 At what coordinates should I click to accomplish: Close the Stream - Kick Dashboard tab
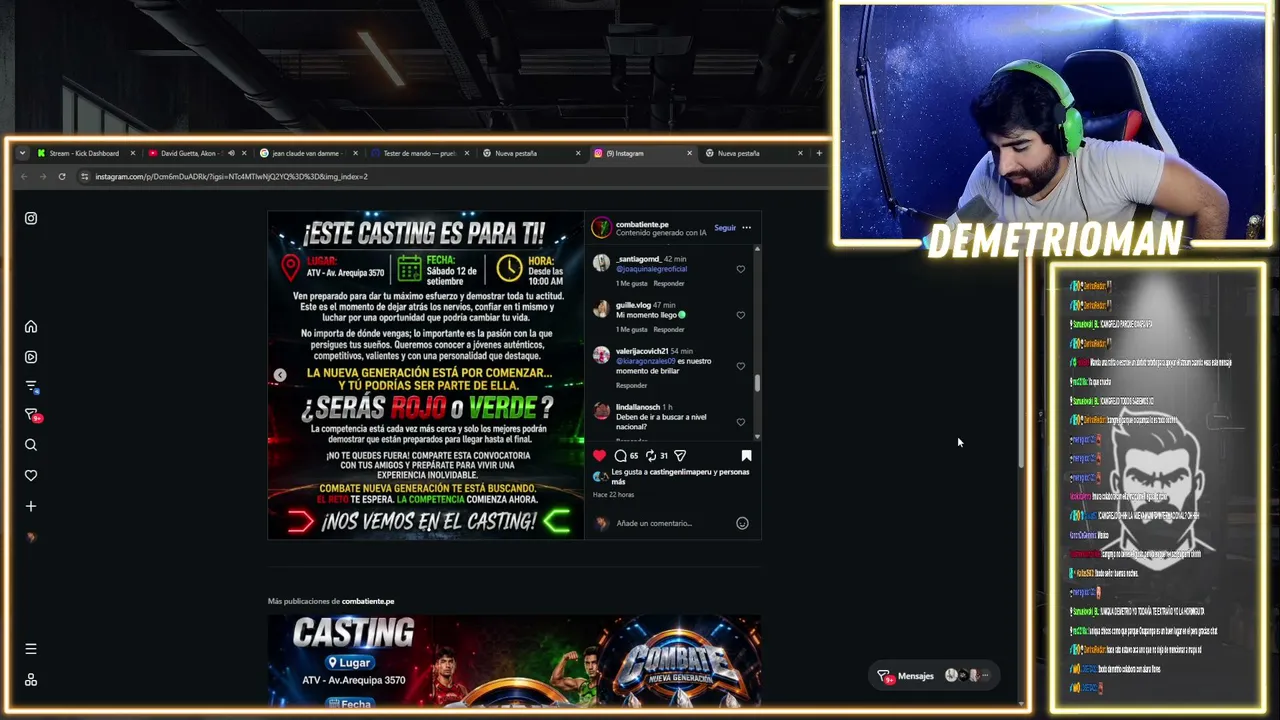(132, 153)
